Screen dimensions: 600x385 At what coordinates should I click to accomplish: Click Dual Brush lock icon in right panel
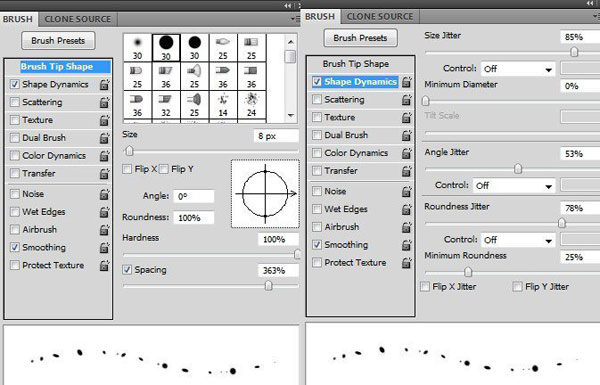[407, 135]
